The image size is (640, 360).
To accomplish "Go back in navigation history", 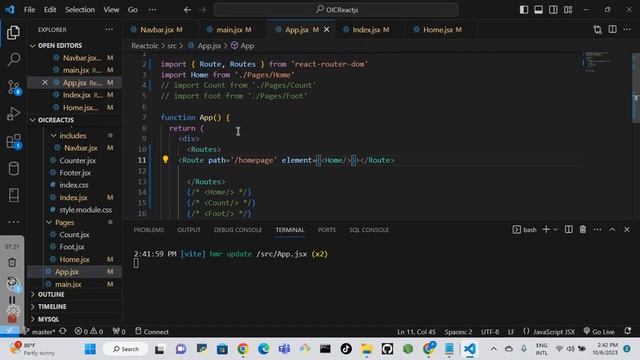I will pos(187,9).
